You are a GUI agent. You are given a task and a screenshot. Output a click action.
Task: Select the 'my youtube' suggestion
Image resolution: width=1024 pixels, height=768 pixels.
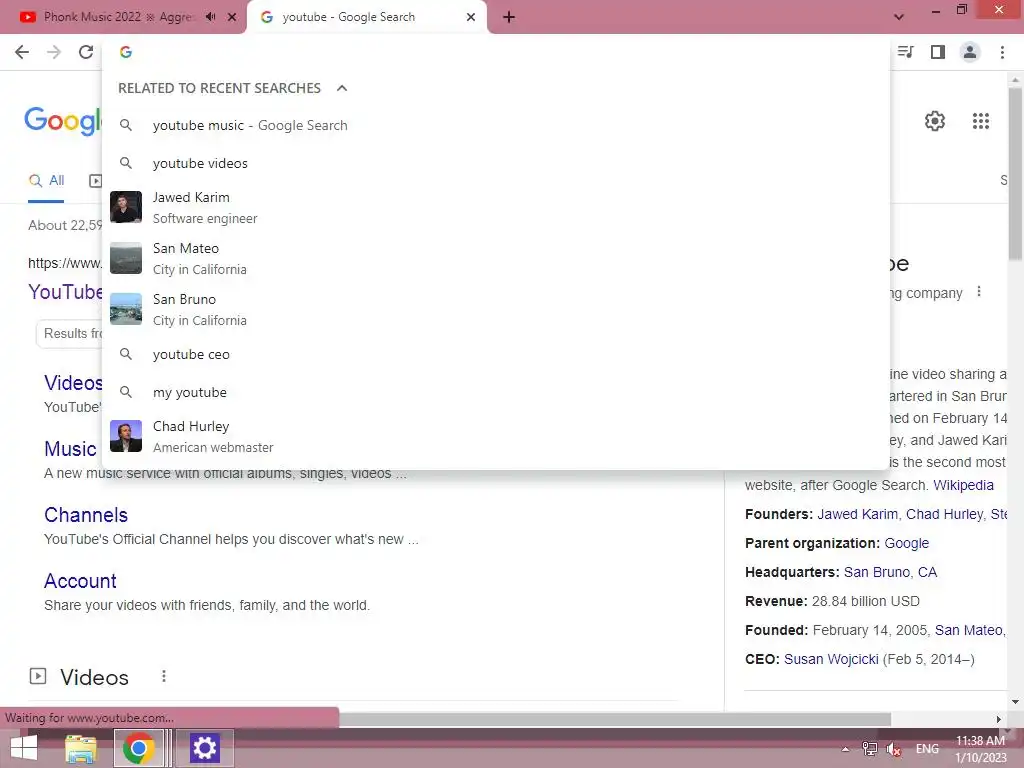(x=496, y=392)
